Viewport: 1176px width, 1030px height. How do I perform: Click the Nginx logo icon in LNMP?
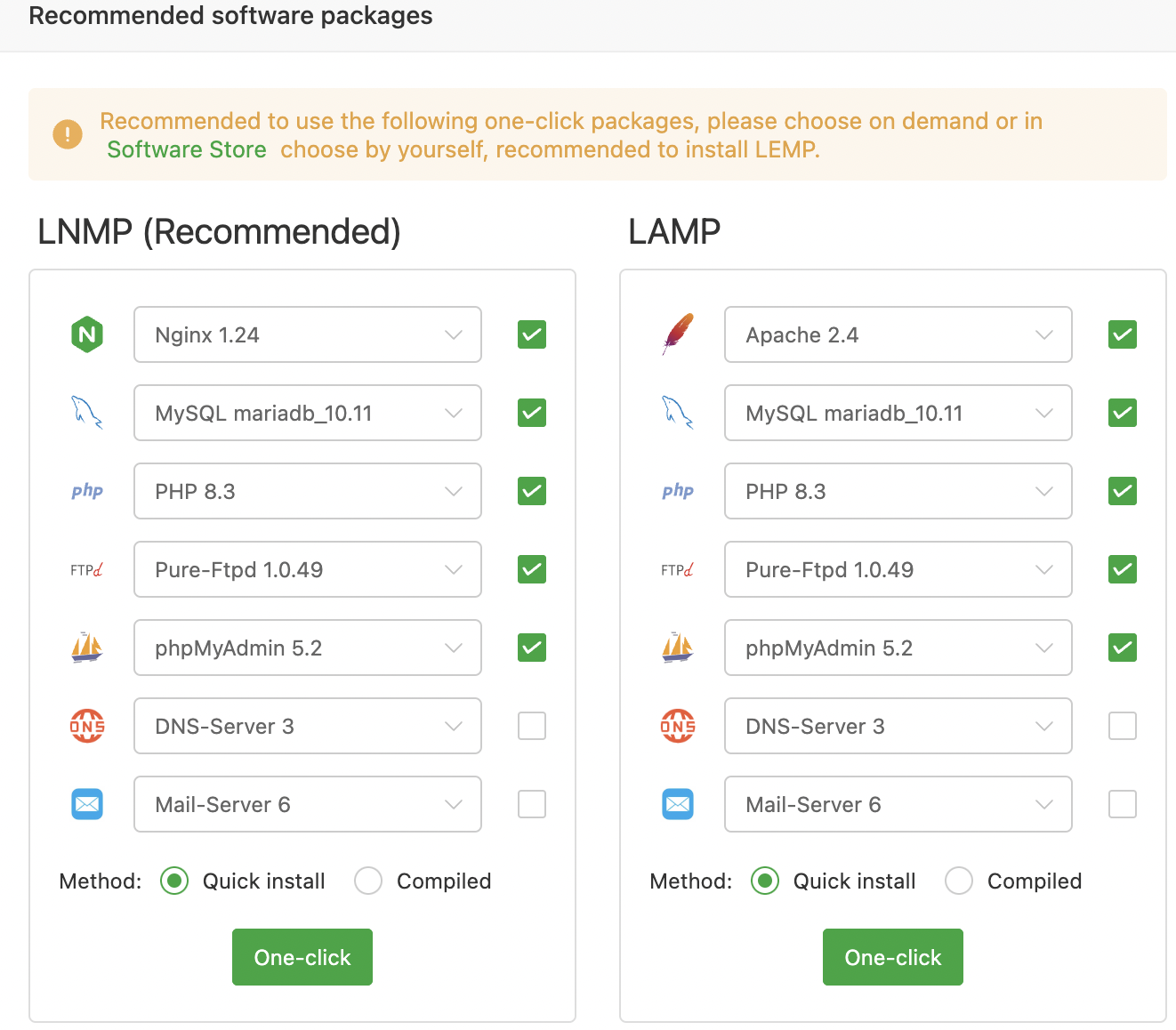pyautogui.click(x=87, y=334)
